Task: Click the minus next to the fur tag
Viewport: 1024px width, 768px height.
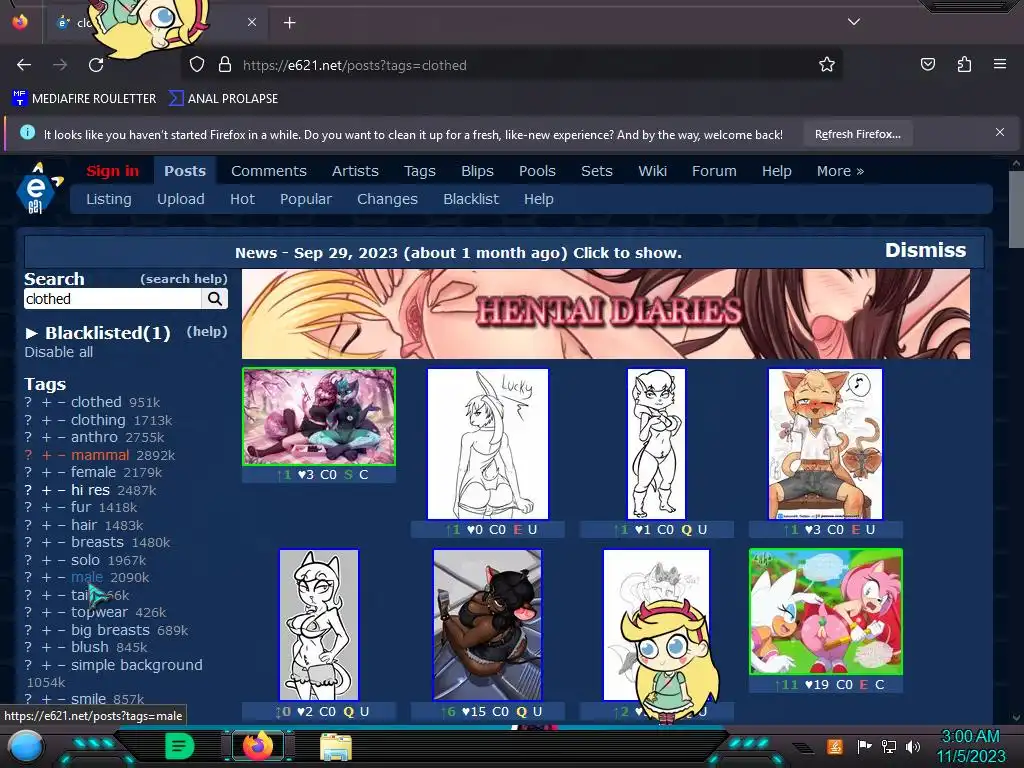Action: point(61,507)
